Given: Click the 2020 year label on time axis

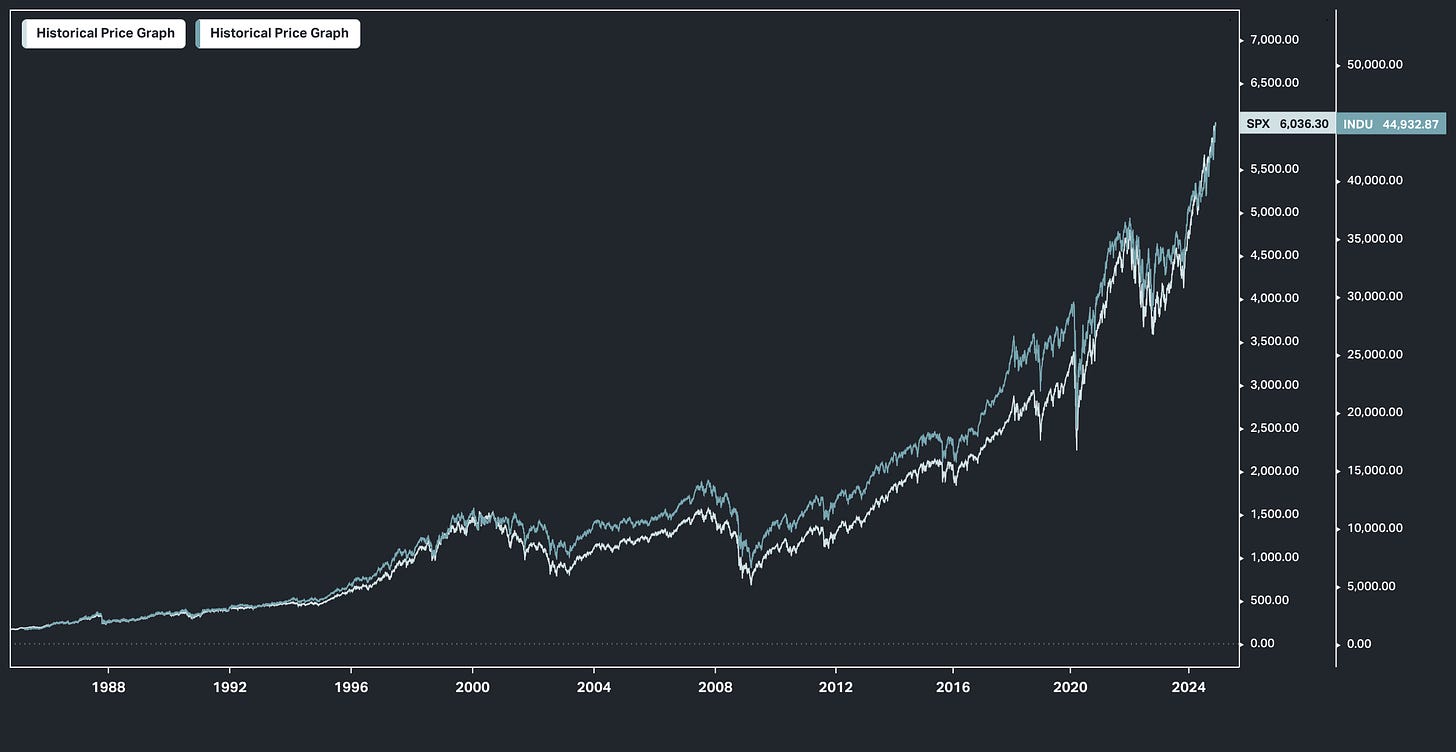Looking at the screenshot, I should pyautogui.click(x=1070, y=687).
